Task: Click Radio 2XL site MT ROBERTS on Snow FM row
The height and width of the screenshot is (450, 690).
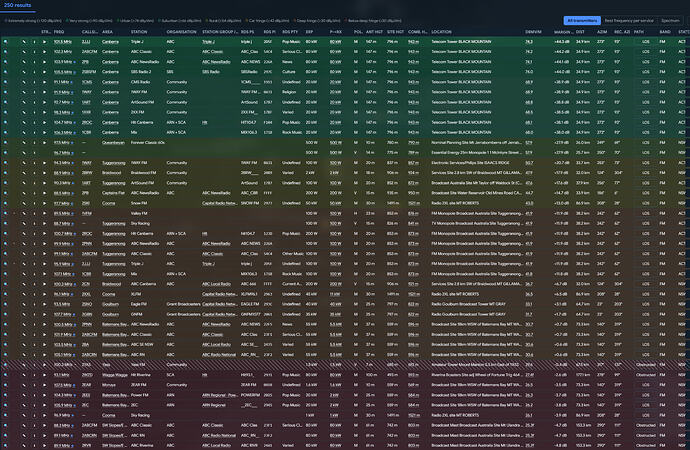Action: click(455, 203)
